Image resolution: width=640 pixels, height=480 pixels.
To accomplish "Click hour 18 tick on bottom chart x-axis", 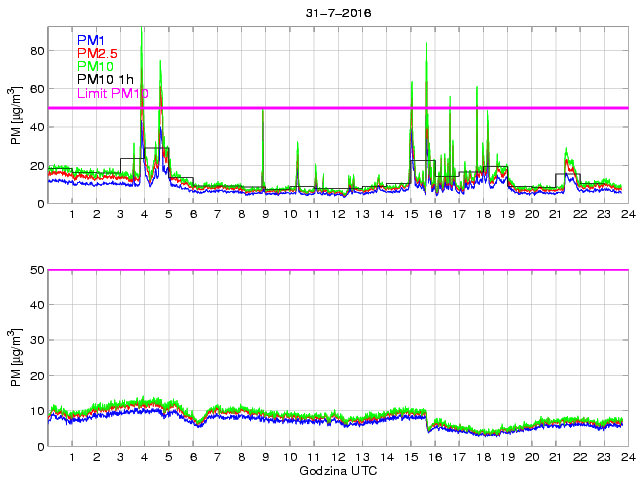I will pos(484,457).
